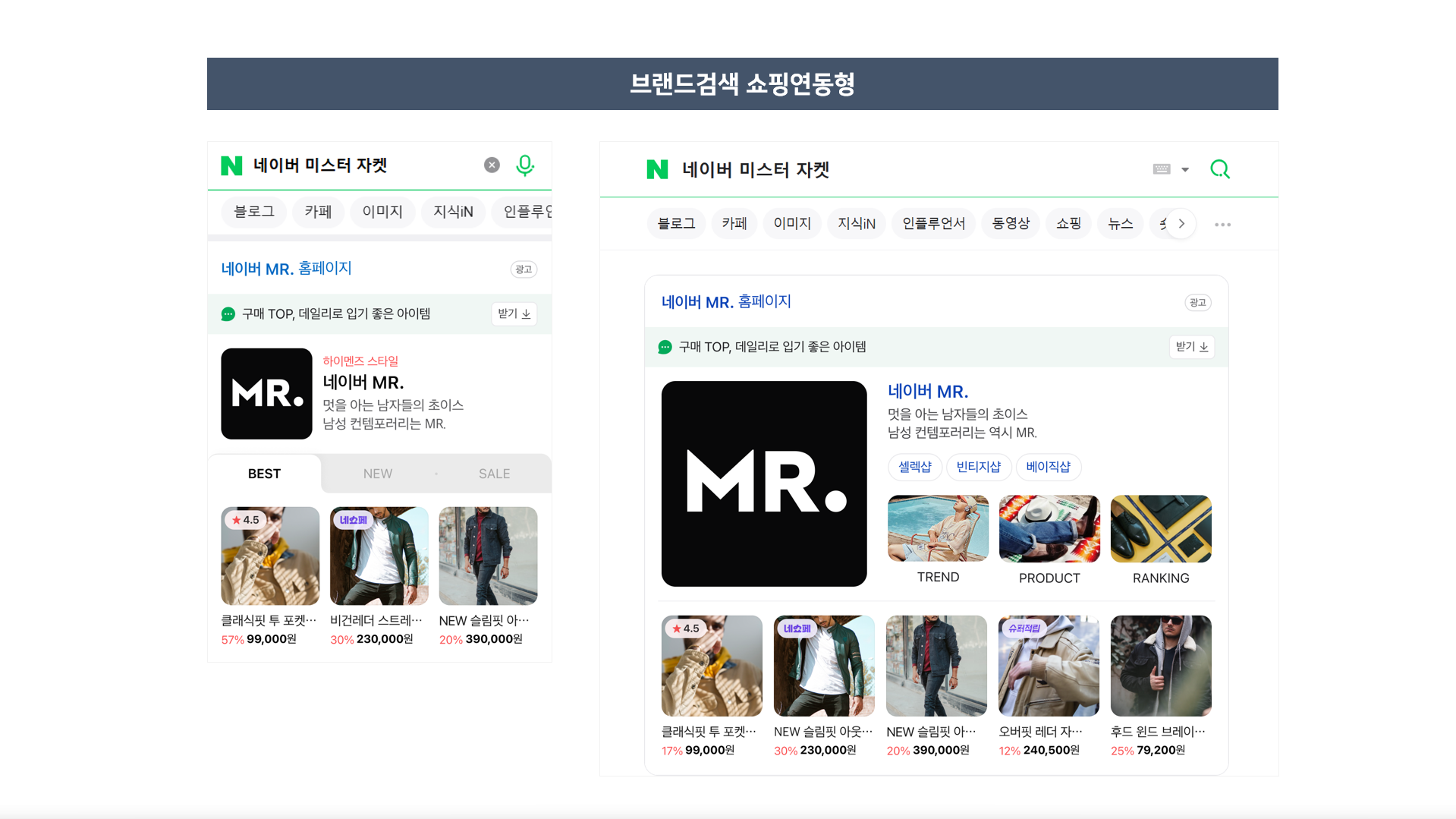Open desktop product image priced 390,000원
Screen dimensions: 1456x819
(936, 666)
